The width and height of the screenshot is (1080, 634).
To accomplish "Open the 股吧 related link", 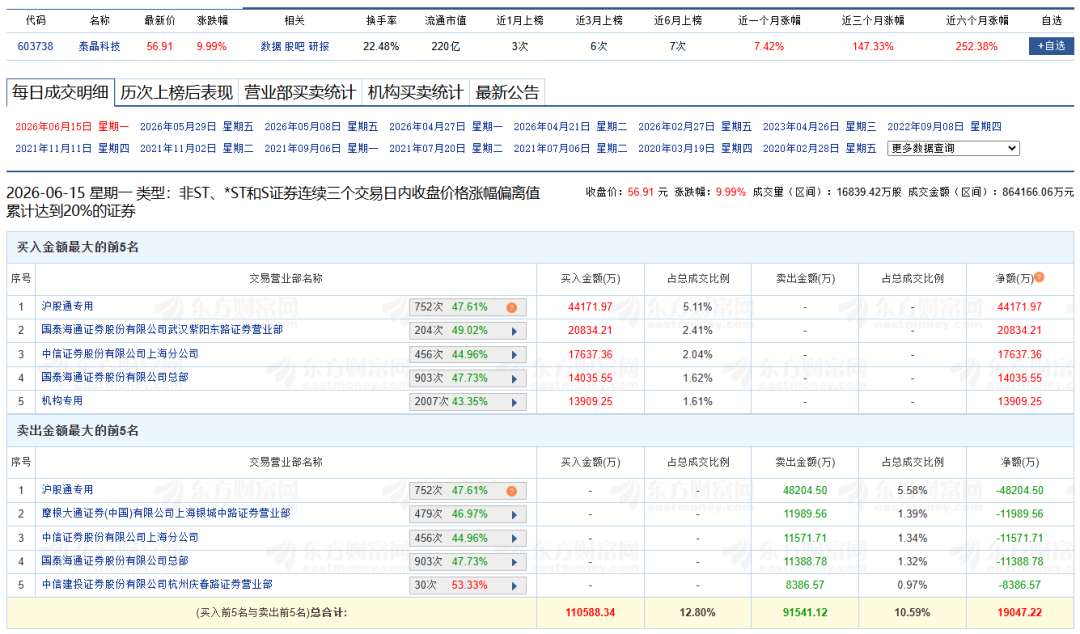I will pos(295,46).
